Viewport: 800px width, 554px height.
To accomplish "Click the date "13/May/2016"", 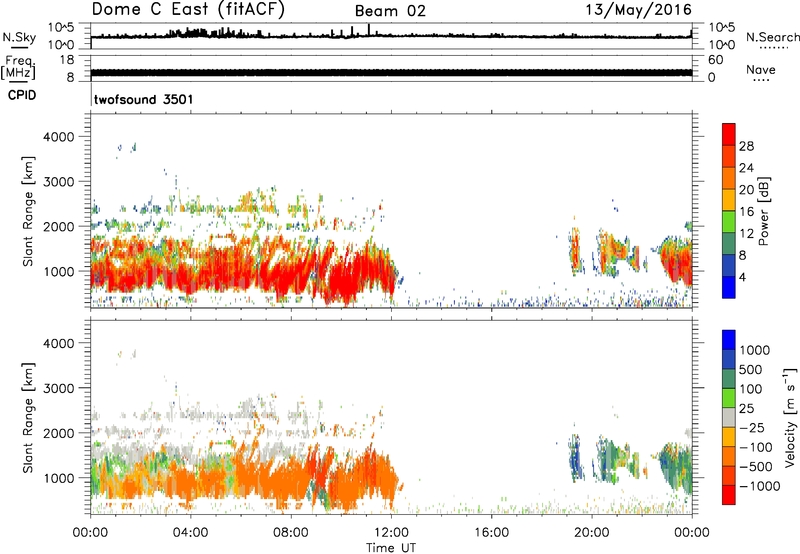I will [x=638, y=10].
